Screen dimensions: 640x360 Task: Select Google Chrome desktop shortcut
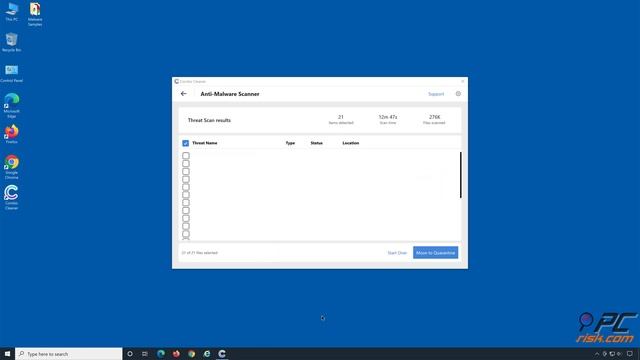pyautogui.click(x=11, y=167)
